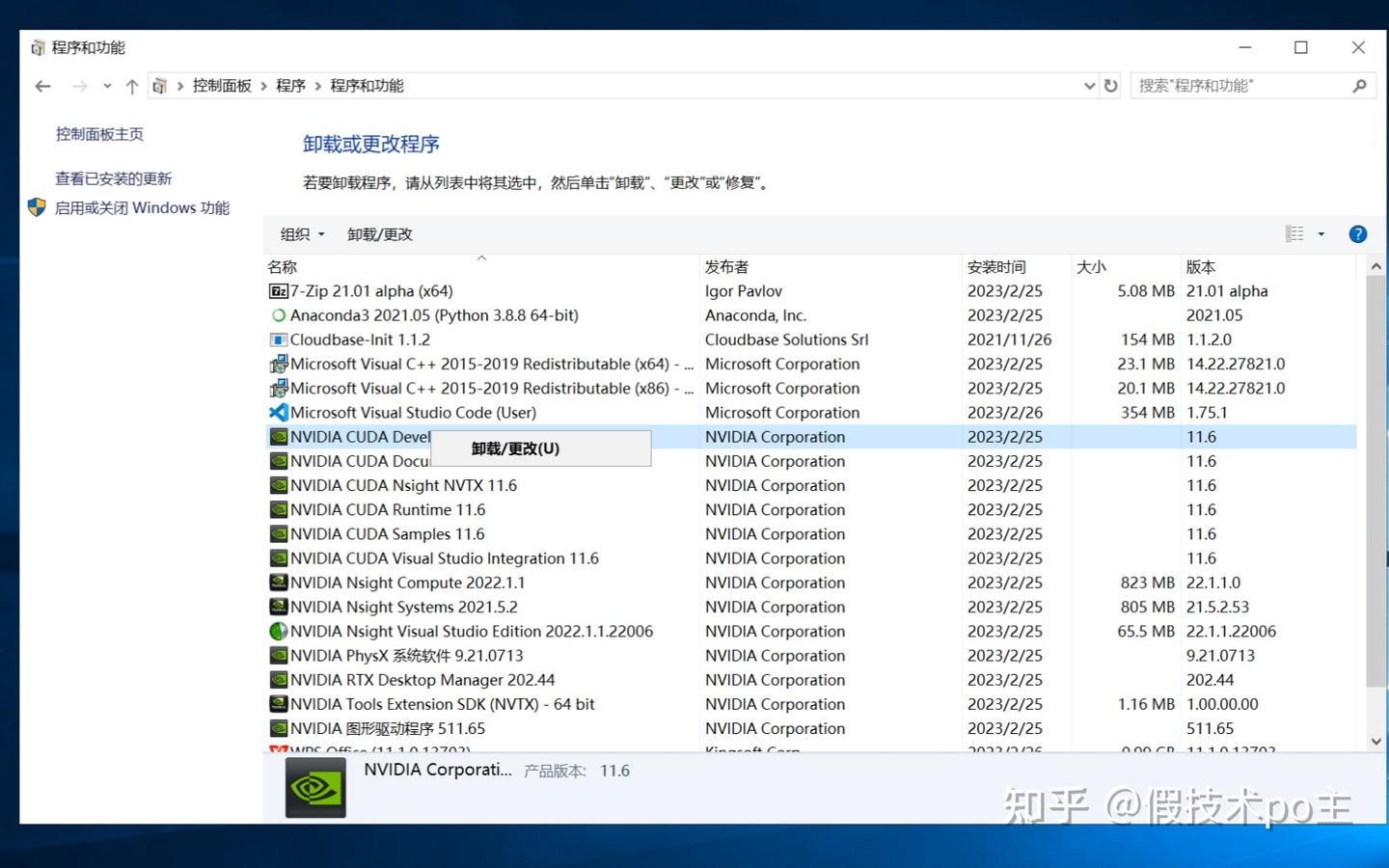
Task: Select 卸载/更改(U) in the context menu
Action: [540, 448]
